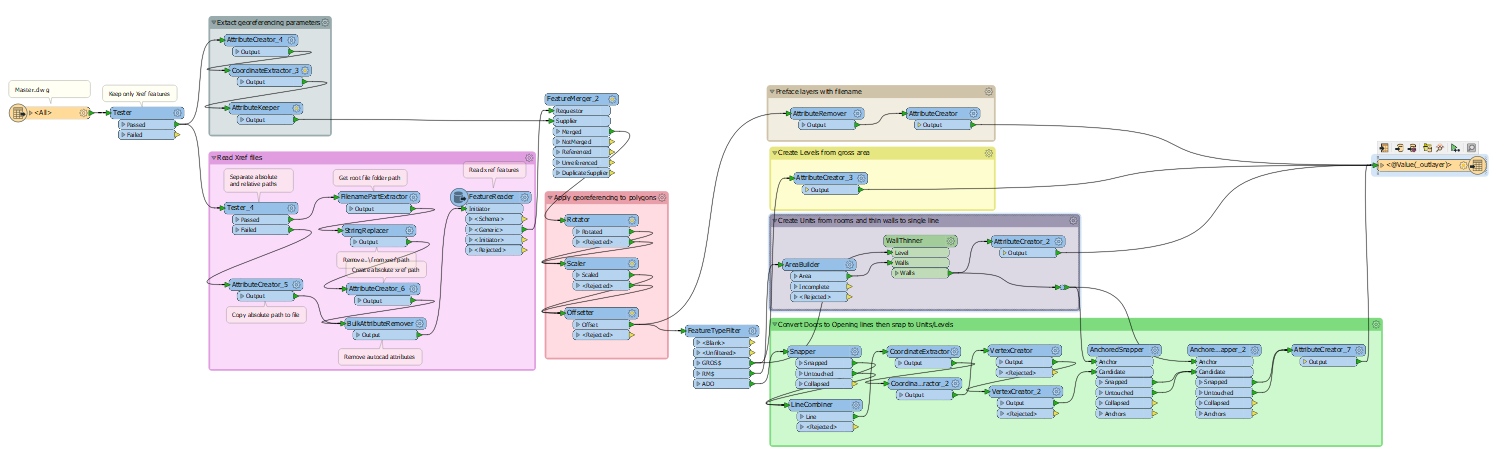This screenshot has width=1491, height=457.
Task: Select Keep only Xref features annotation
Action: tap(141, 93)
